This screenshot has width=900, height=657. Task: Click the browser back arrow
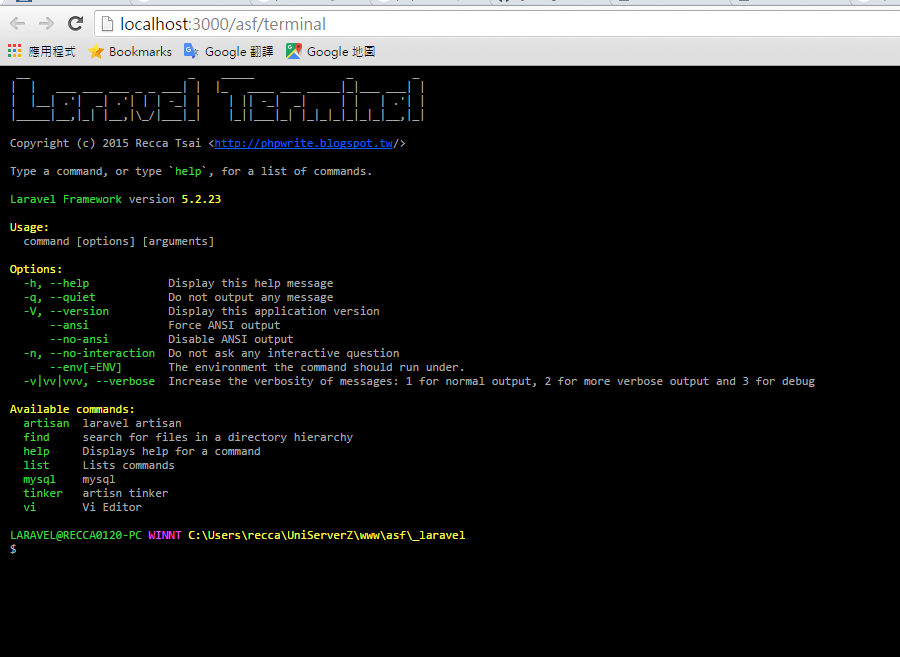tap(18, 24)
